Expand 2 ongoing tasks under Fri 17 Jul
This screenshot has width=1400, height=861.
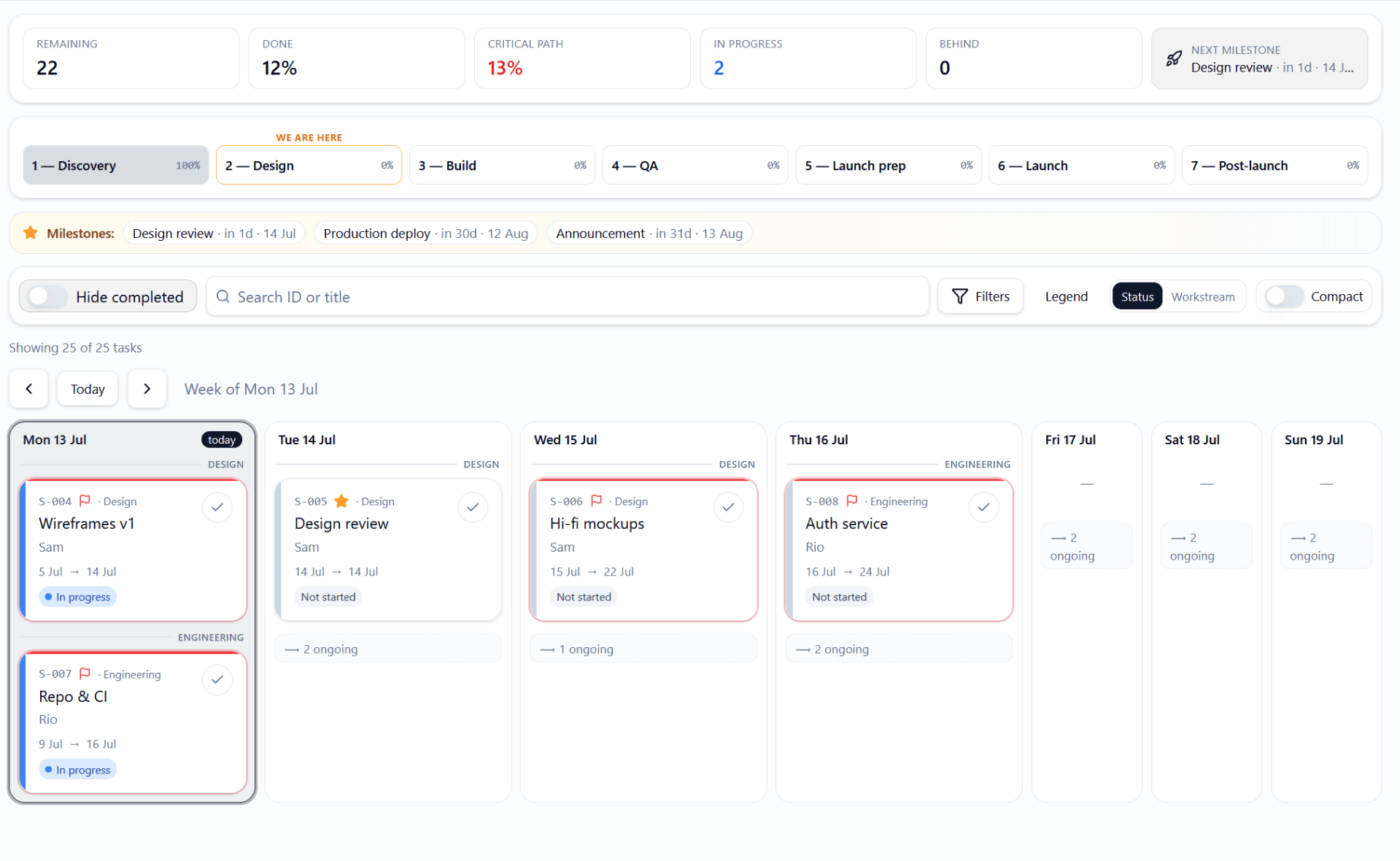click(1086, 547)
